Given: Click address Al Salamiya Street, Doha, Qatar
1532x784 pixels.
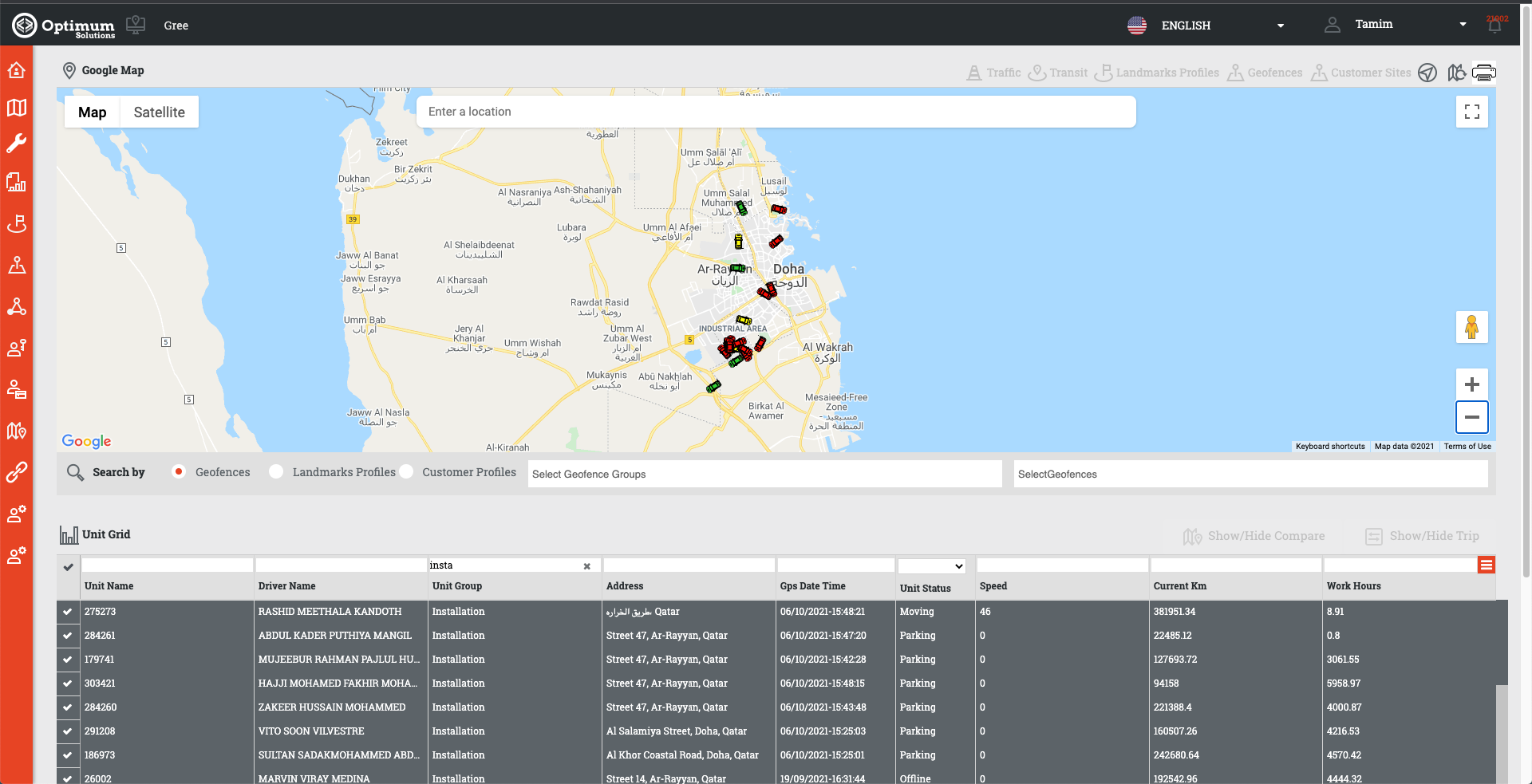Looking at the screenshot, I should (x=677, y=731).
